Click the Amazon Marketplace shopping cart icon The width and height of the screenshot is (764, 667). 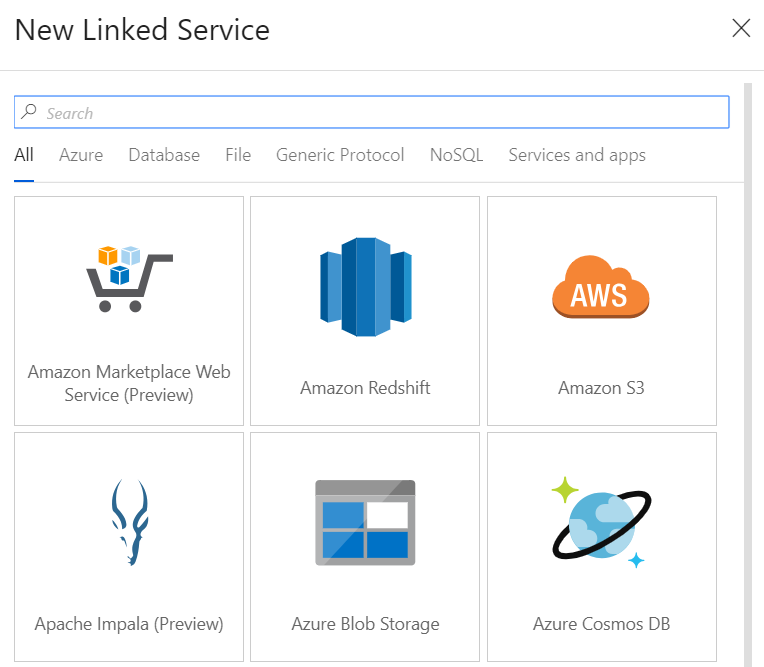(129, 278)
